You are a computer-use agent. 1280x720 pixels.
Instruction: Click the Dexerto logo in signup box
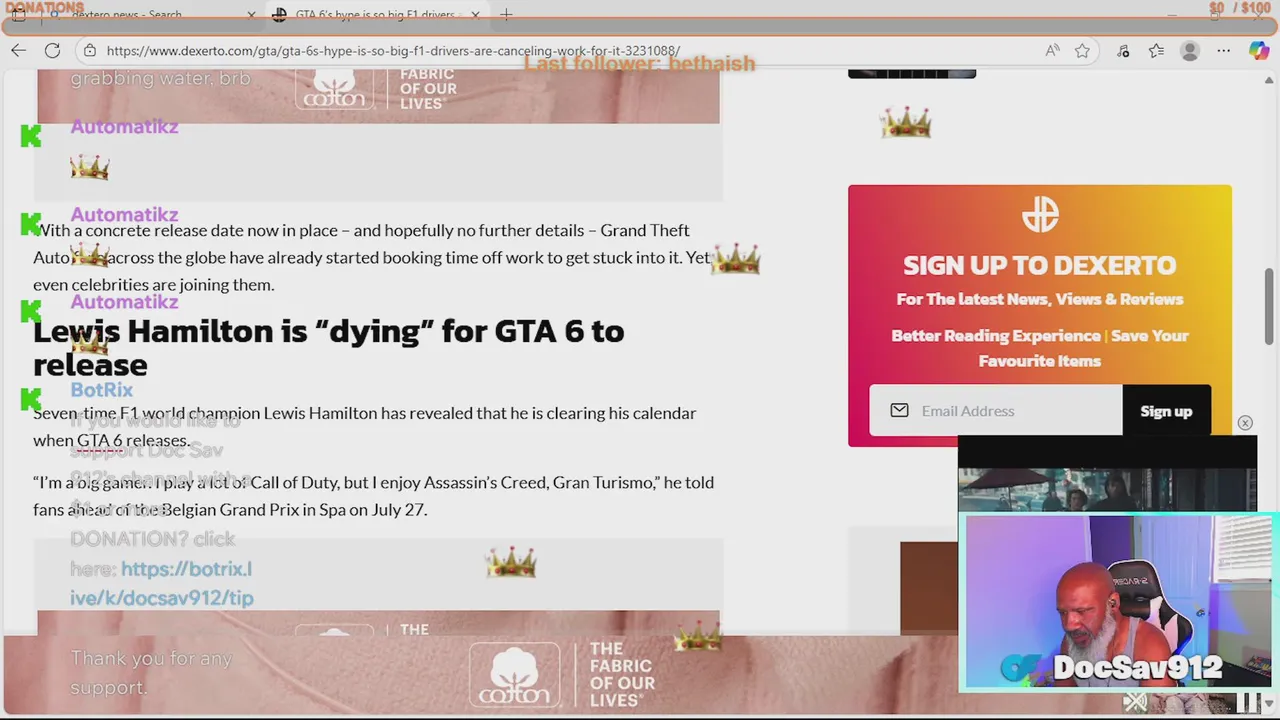pos(1040,214)
